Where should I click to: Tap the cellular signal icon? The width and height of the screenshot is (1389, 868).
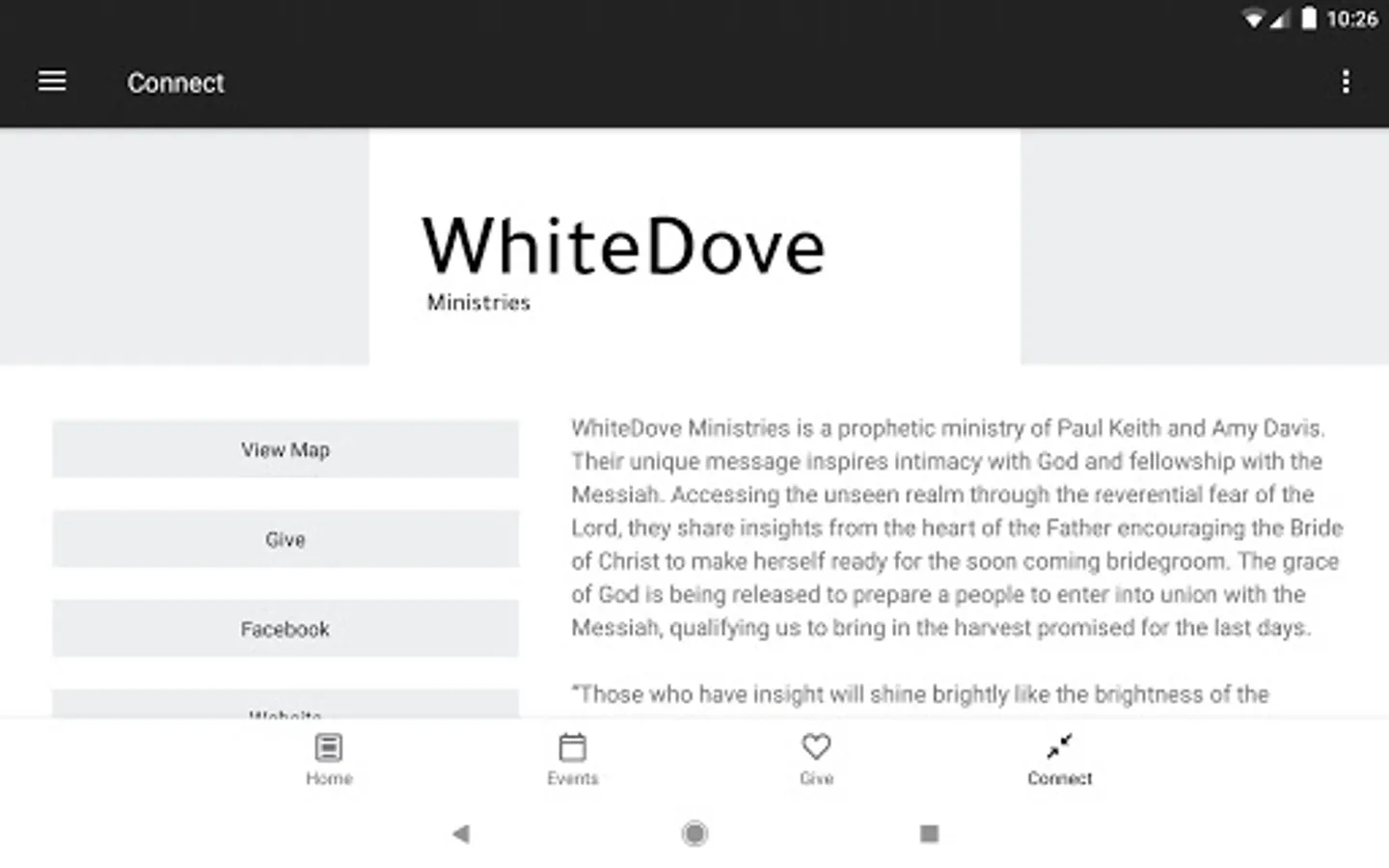click(x=1279, y=19)
